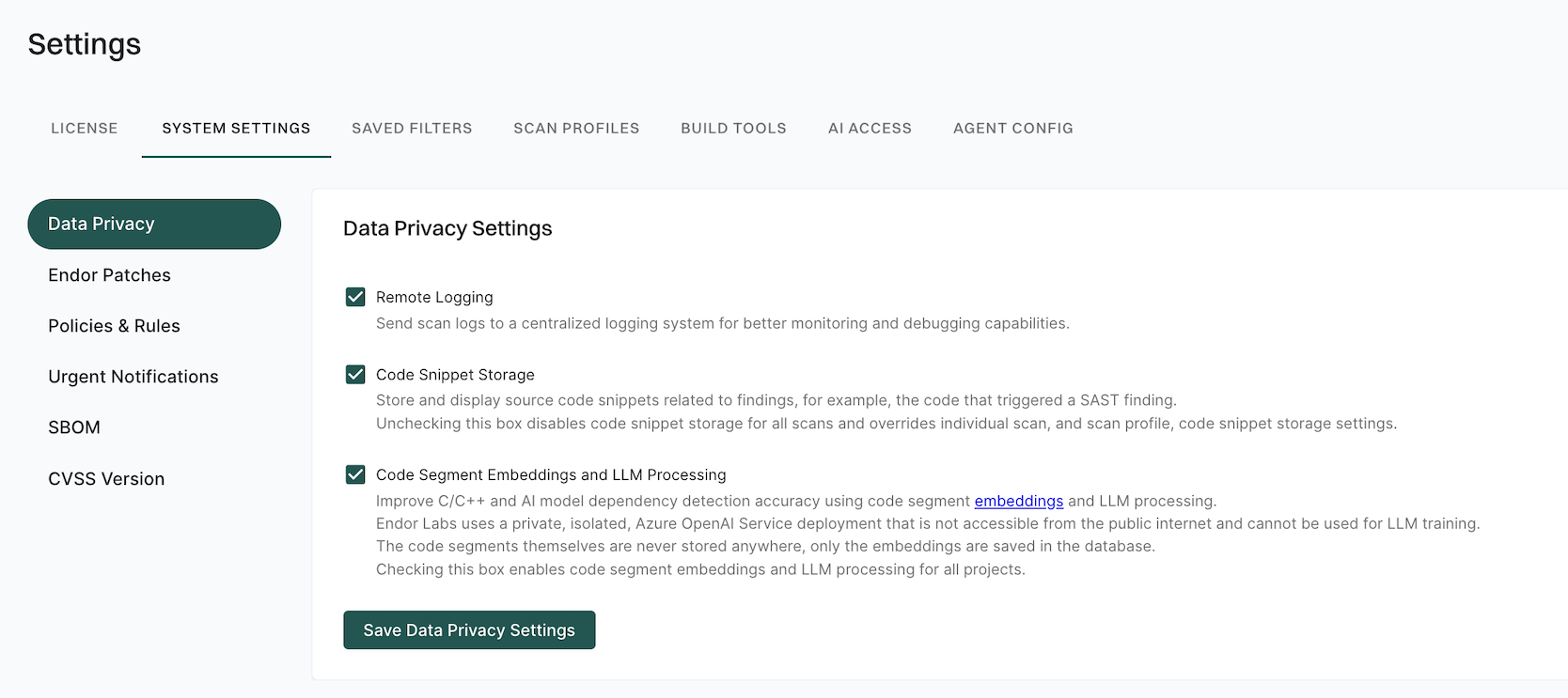Uncheck Code Segment Embeddings and LLM Processing
Image resolution: width=1568 pixels, height=698 pixels.
[x=355, y=474]
